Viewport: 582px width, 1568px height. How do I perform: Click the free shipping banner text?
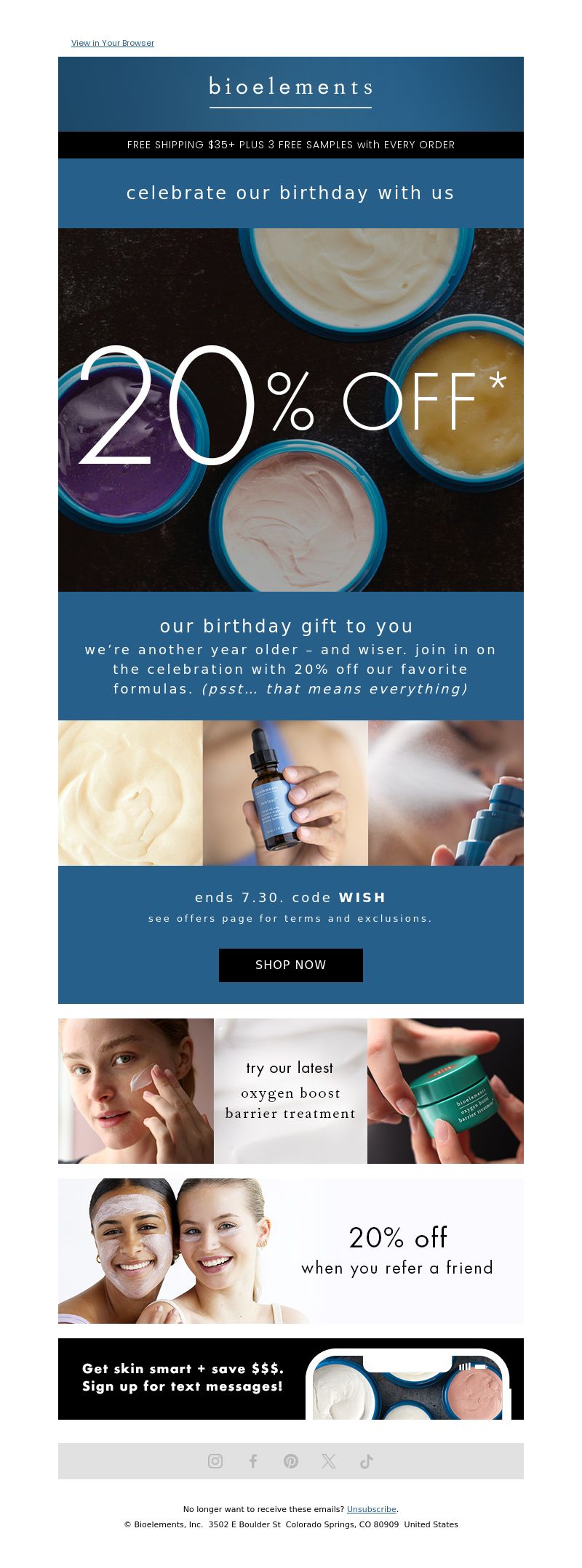pyautogui.click(x=291, y=145)
